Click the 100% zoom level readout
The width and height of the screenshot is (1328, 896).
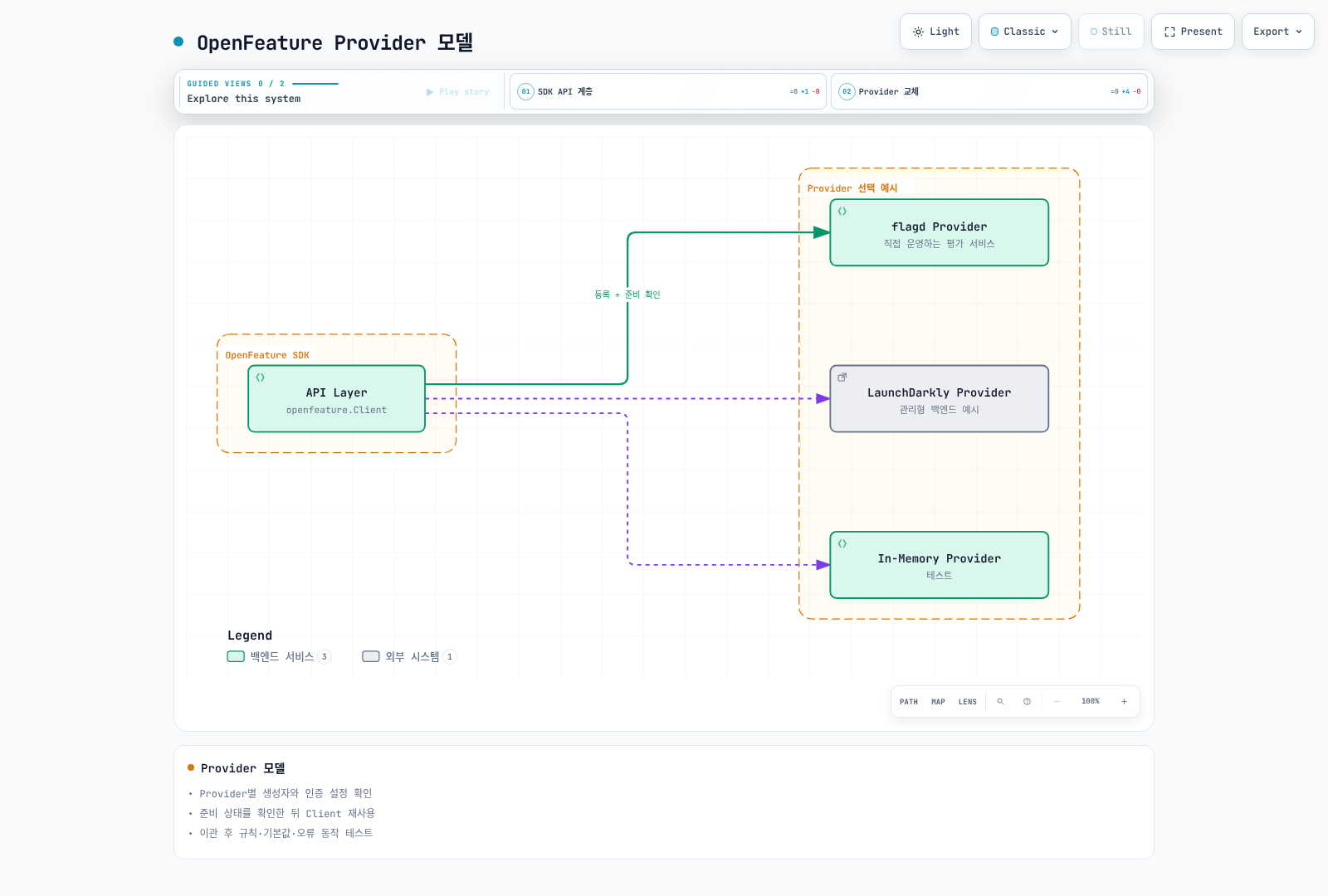(1091, 702)
